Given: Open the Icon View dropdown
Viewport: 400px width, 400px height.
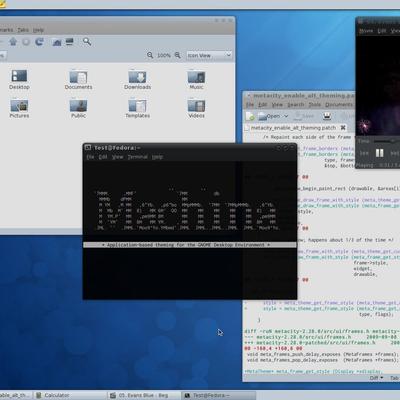Looking at the screenshot, I should pyautogui.click(x=209, y=55).
